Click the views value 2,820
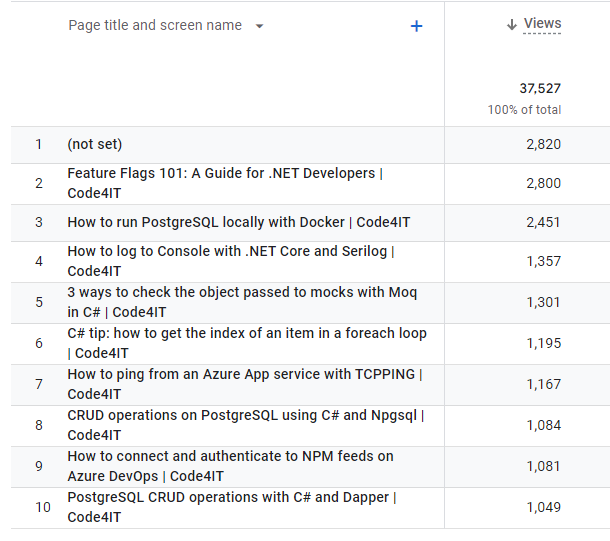 tap(543, 144)
